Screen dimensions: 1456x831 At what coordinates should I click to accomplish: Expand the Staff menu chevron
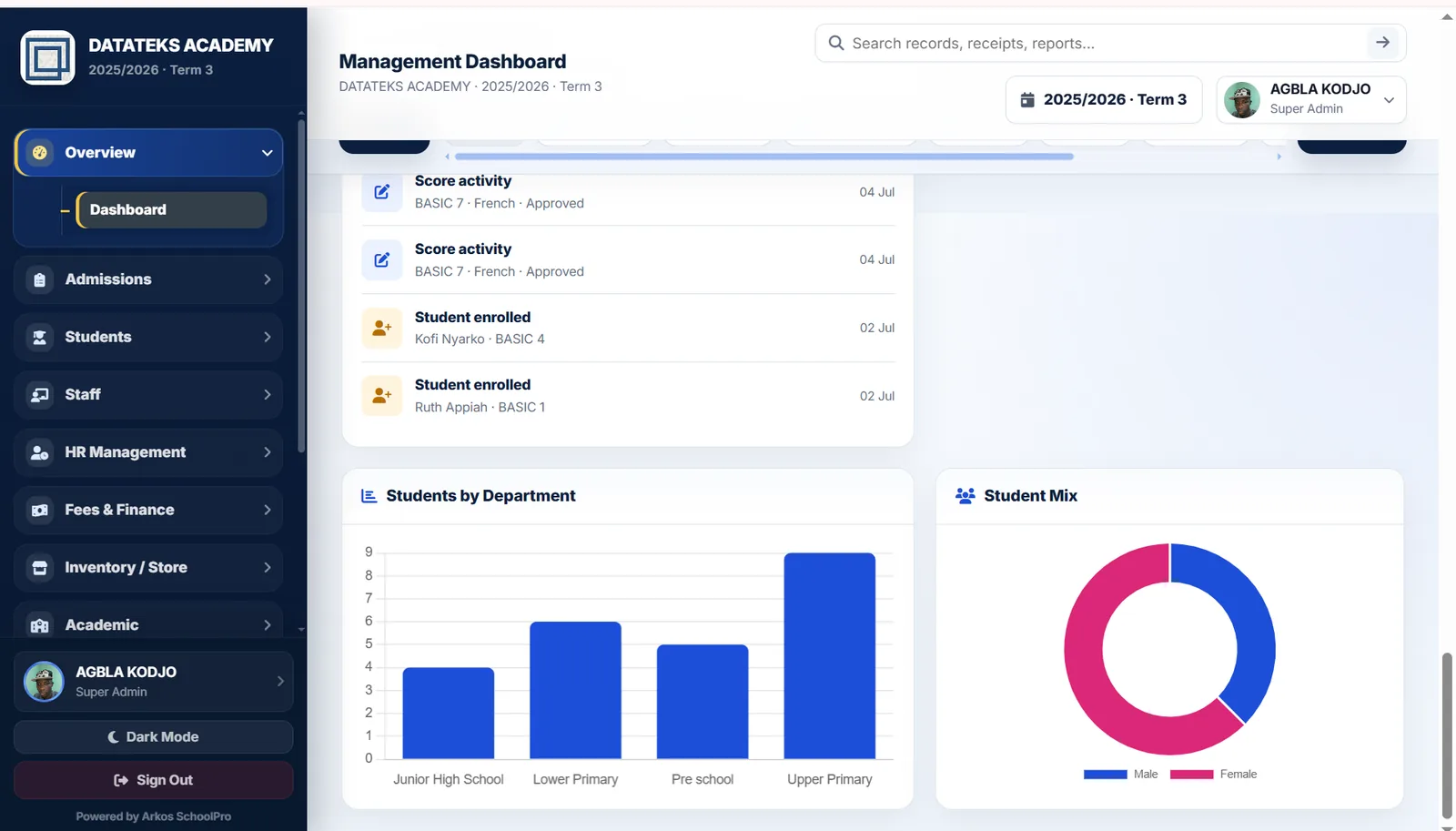(267, 395)
